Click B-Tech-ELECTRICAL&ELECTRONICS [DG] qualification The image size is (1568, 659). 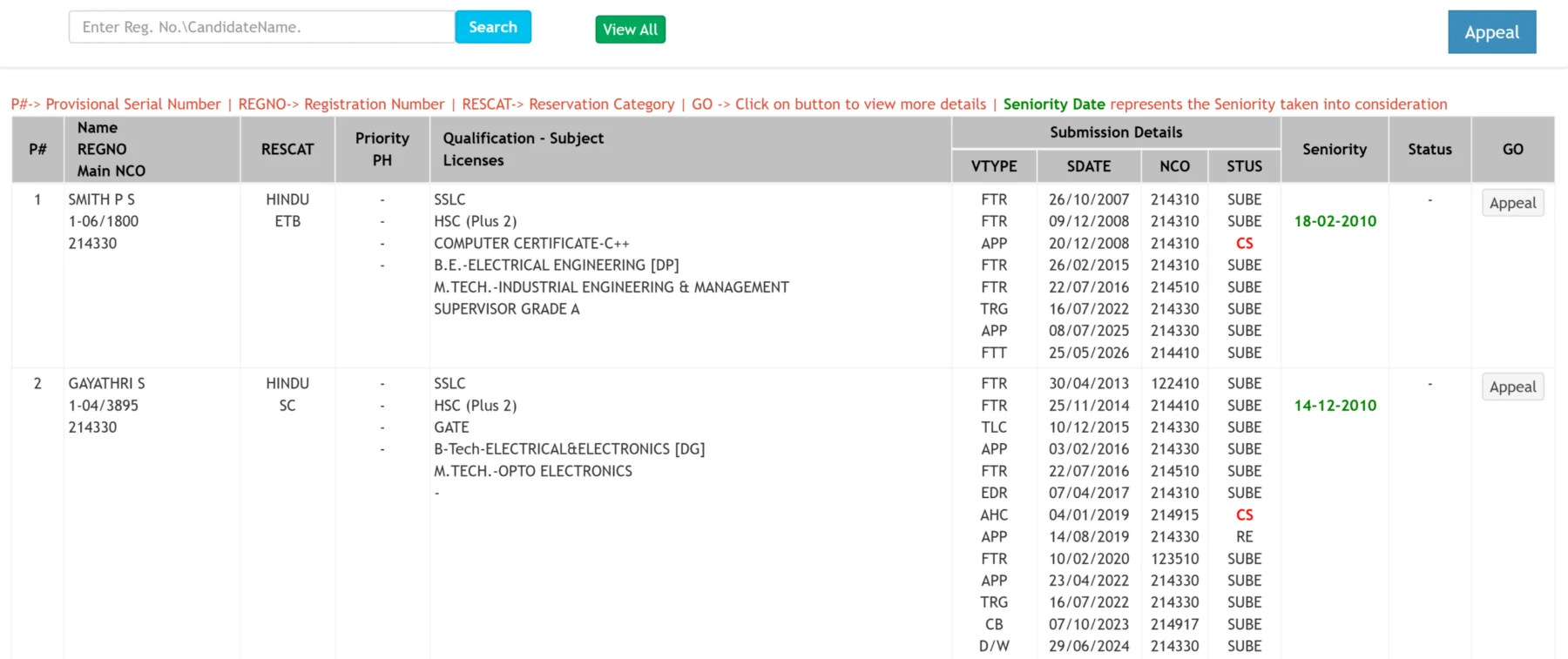click(570, 449)
